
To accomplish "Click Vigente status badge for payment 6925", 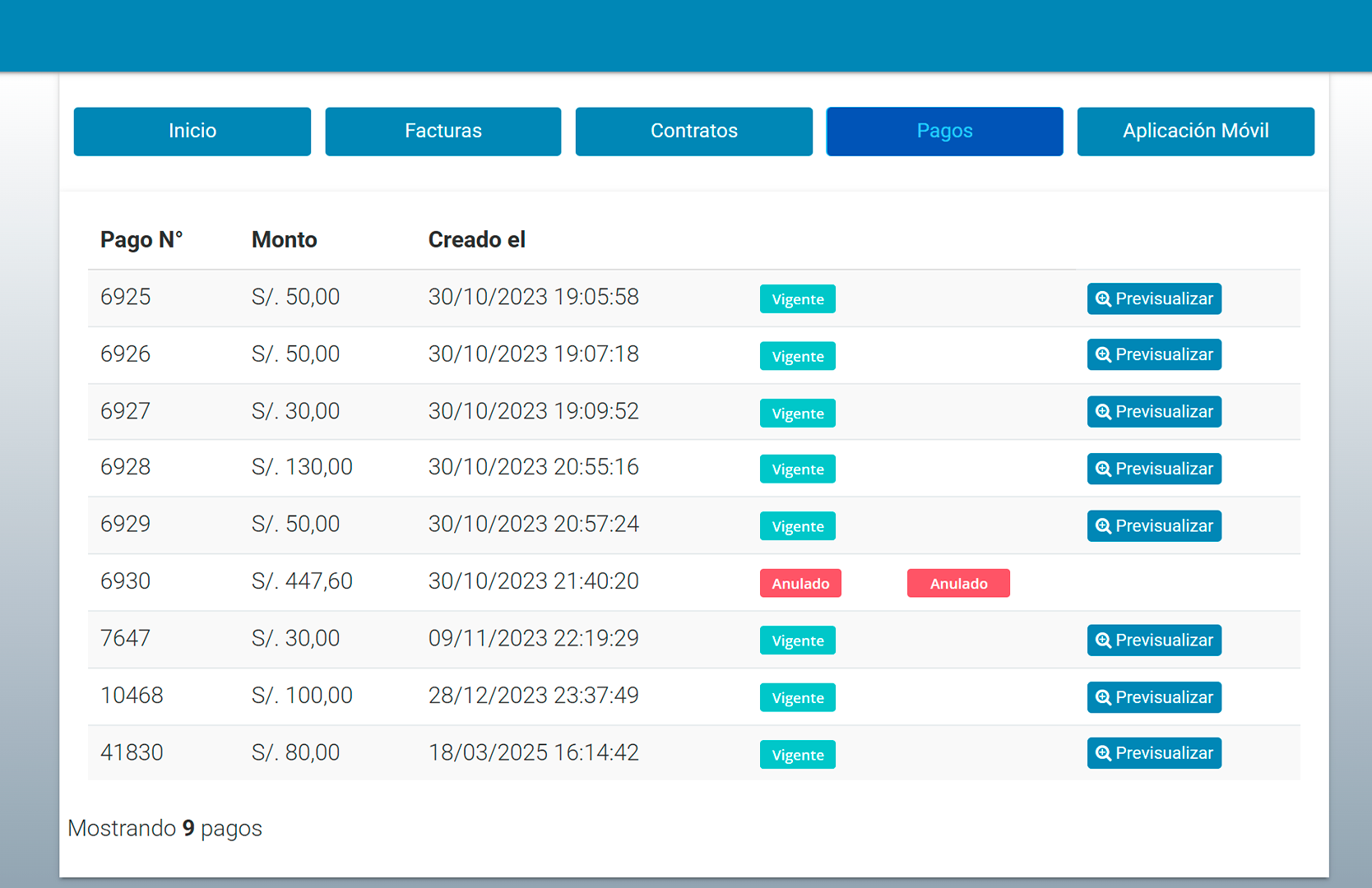I will pos(797,299).
